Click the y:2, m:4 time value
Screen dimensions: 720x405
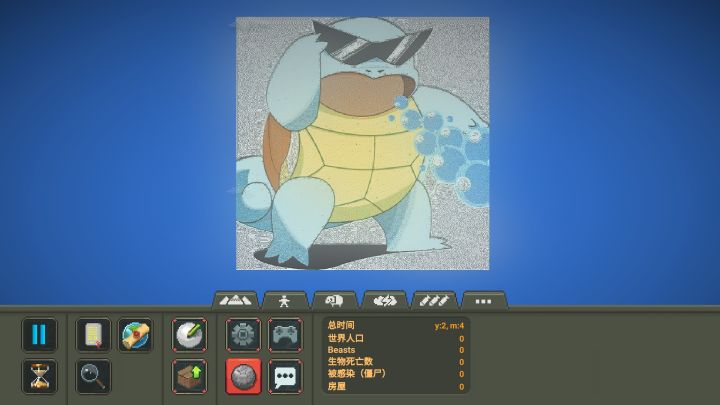point(449,326)
